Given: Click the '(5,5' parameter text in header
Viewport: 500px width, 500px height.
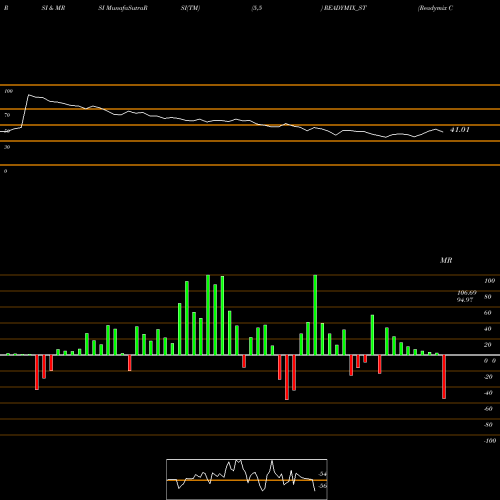Looking at the screenshot, I should click(257, 8).
